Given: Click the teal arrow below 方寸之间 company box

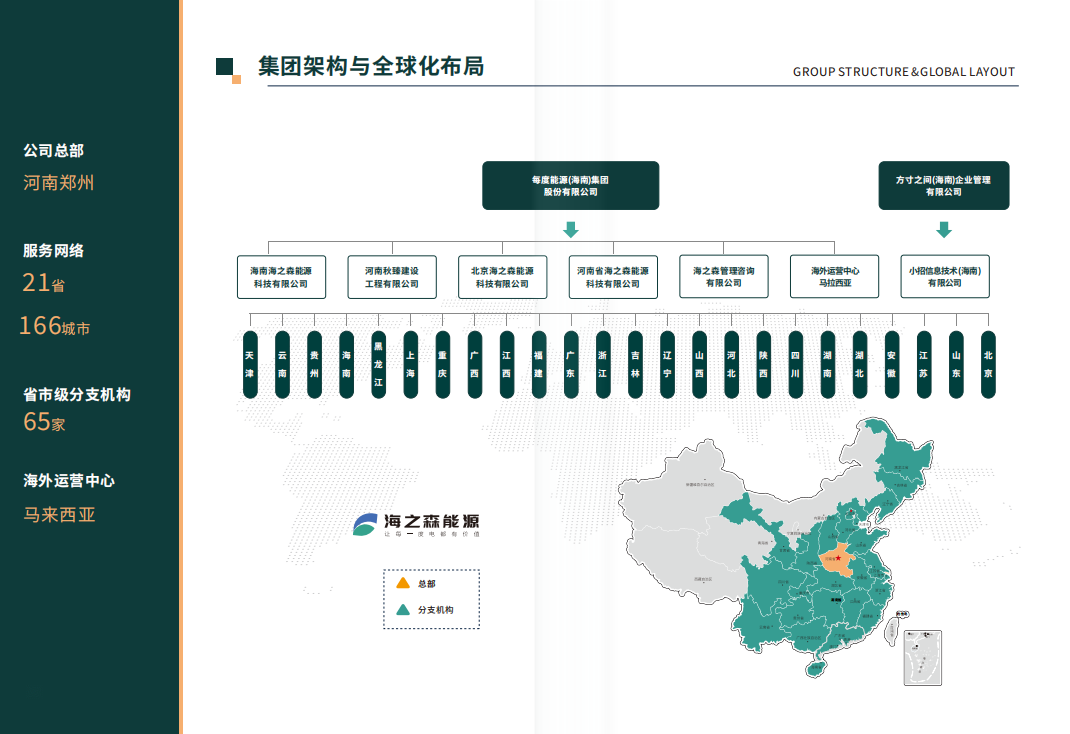Looking at the screenshot, I should 944,230.
